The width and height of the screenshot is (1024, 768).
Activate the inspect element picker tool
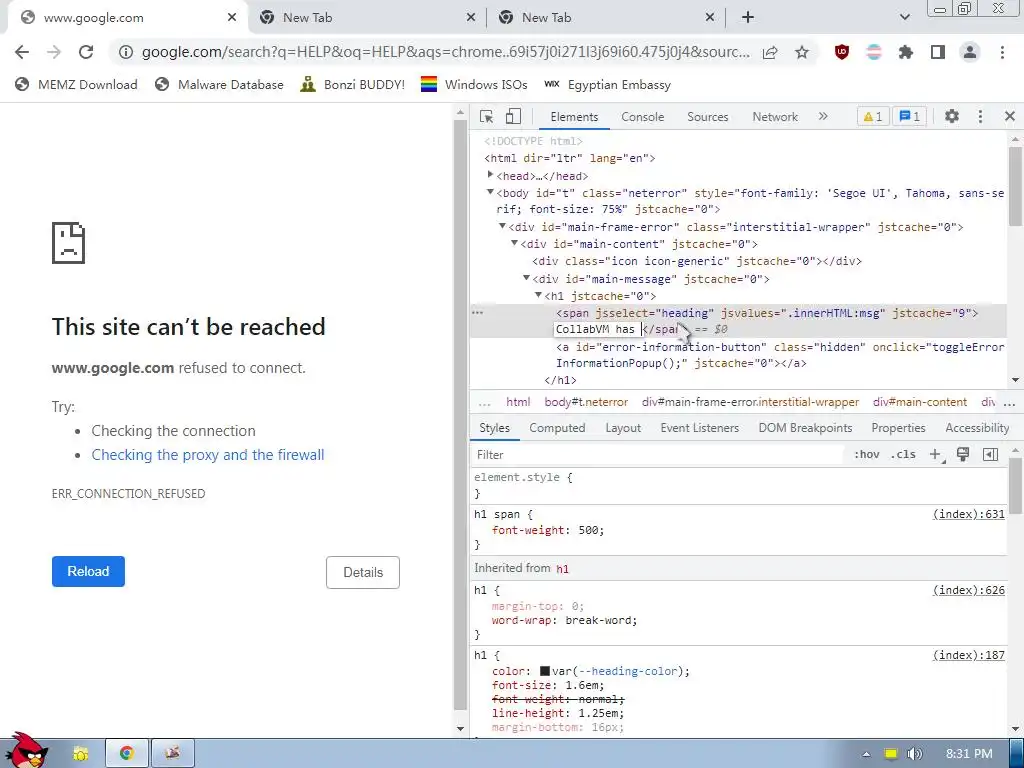pyautogui.click(x=487, y=116)
